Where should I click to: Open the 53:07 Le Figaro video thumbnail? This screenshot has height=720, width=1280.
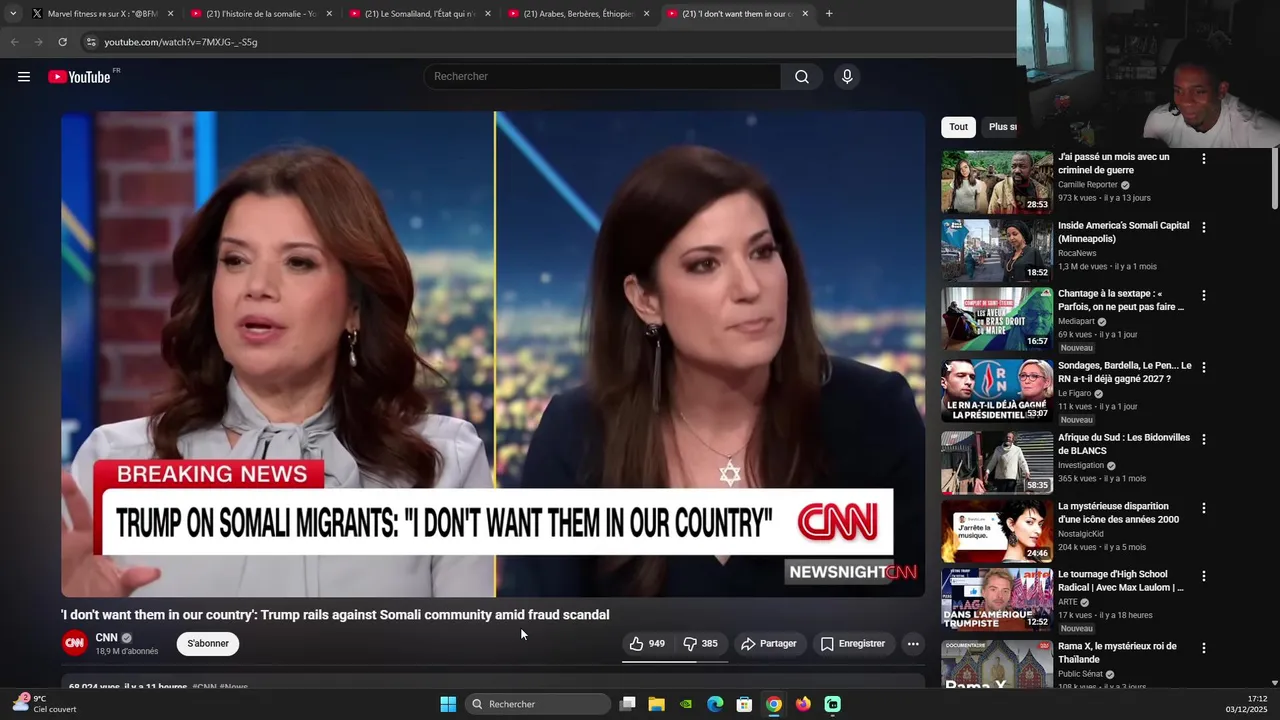click(x=997, y=391)
